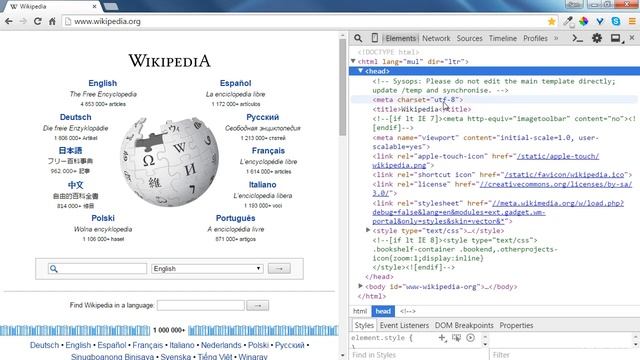Viewport: 640px width, 360px height.
Task: Select the title Wikipedia node
Action: pyautogui.click(x=422, y=109)
